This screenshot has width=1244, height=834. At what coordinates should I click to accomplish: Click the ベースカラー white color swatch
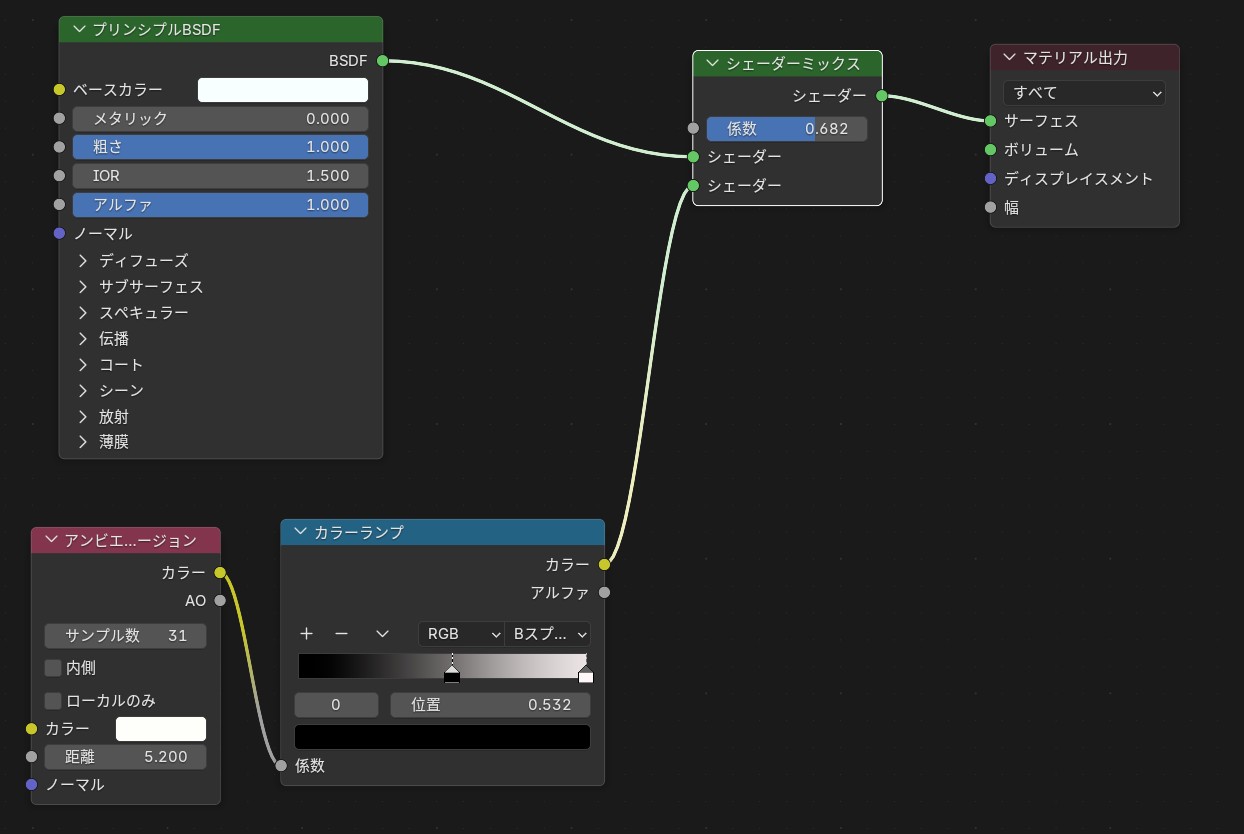pos(283,90)
